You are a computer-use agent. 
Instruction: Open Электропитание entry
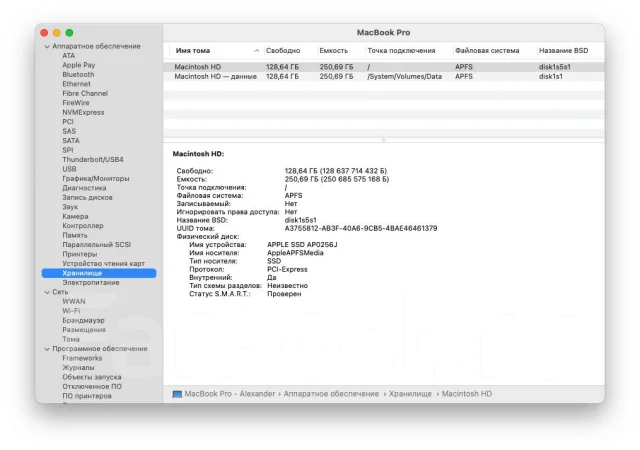pyautogui.click(x=91, y=282)
